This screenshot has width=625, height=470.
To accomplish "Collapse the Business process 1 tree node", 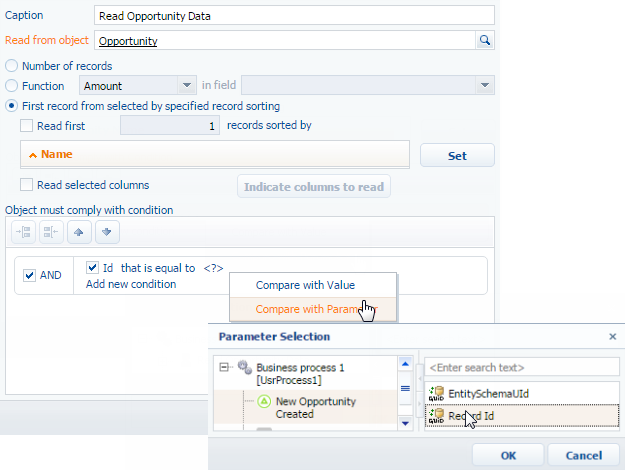I will [224, 368].
